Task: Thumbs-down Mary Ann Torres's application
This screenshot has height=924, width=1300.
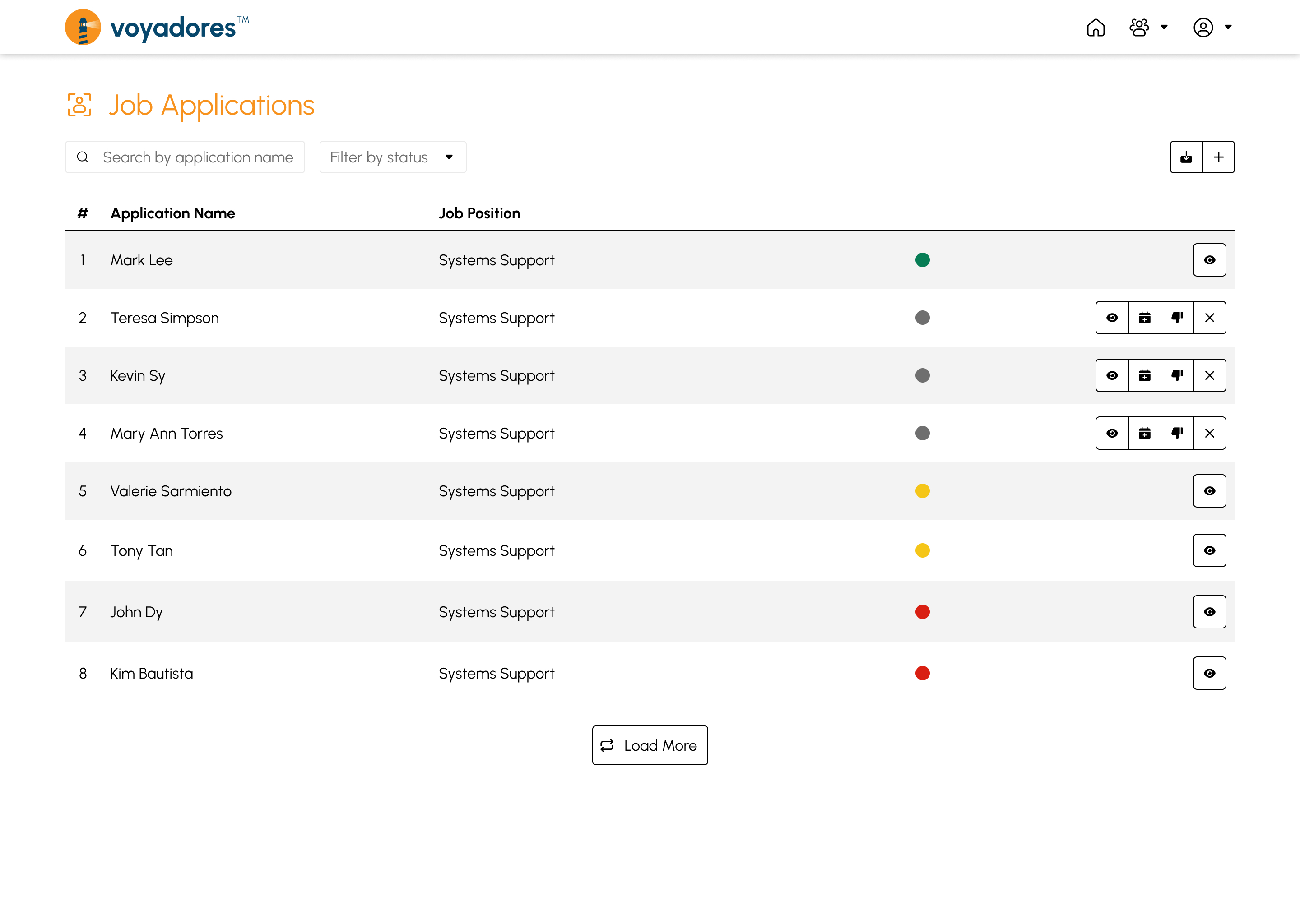Action: 1177,433
